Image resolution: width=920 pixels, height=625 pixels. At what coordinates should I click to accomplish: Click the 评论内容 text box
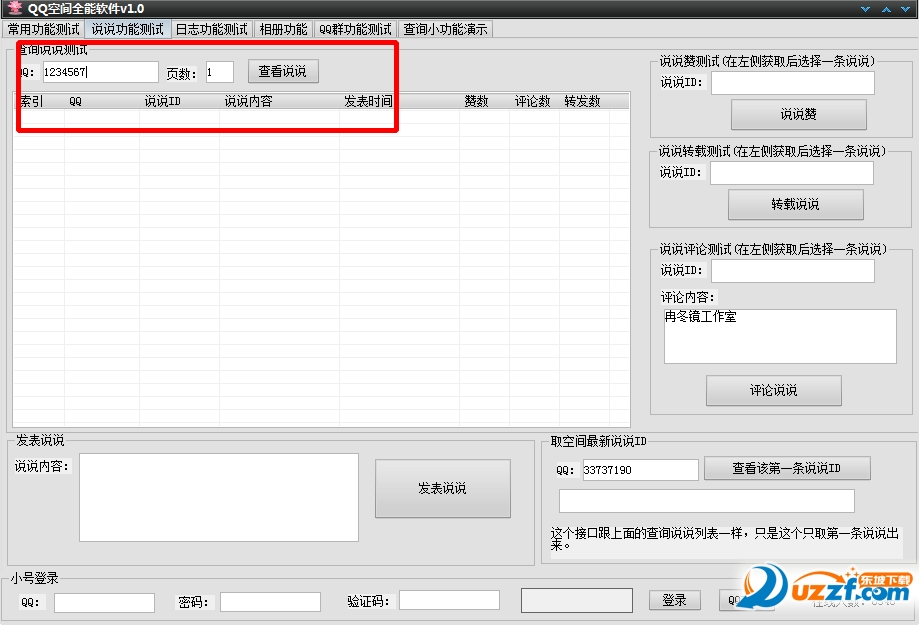(780, 336)
